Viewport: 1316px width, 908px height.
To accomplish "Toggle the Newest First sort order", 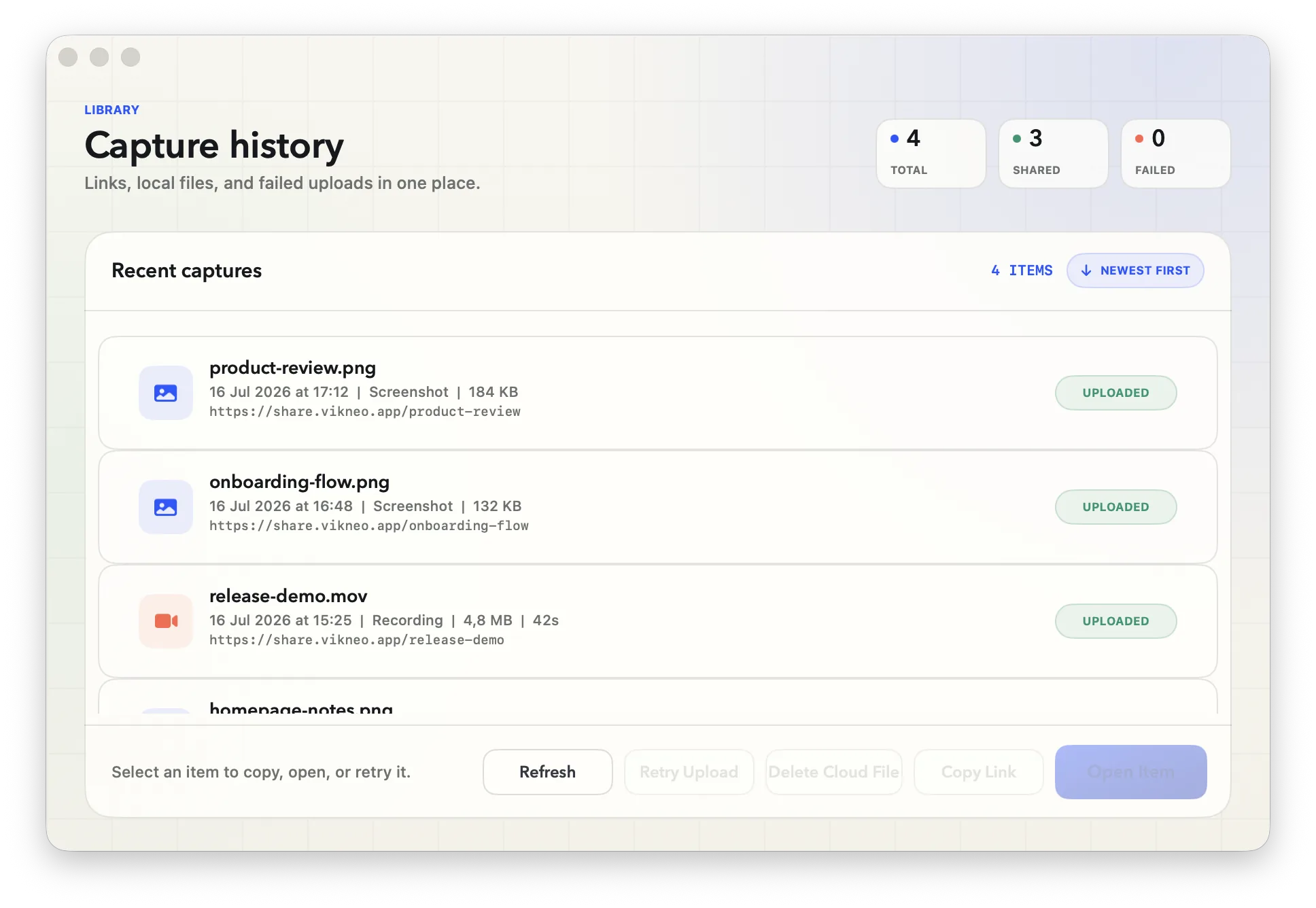I will 1135,270.
